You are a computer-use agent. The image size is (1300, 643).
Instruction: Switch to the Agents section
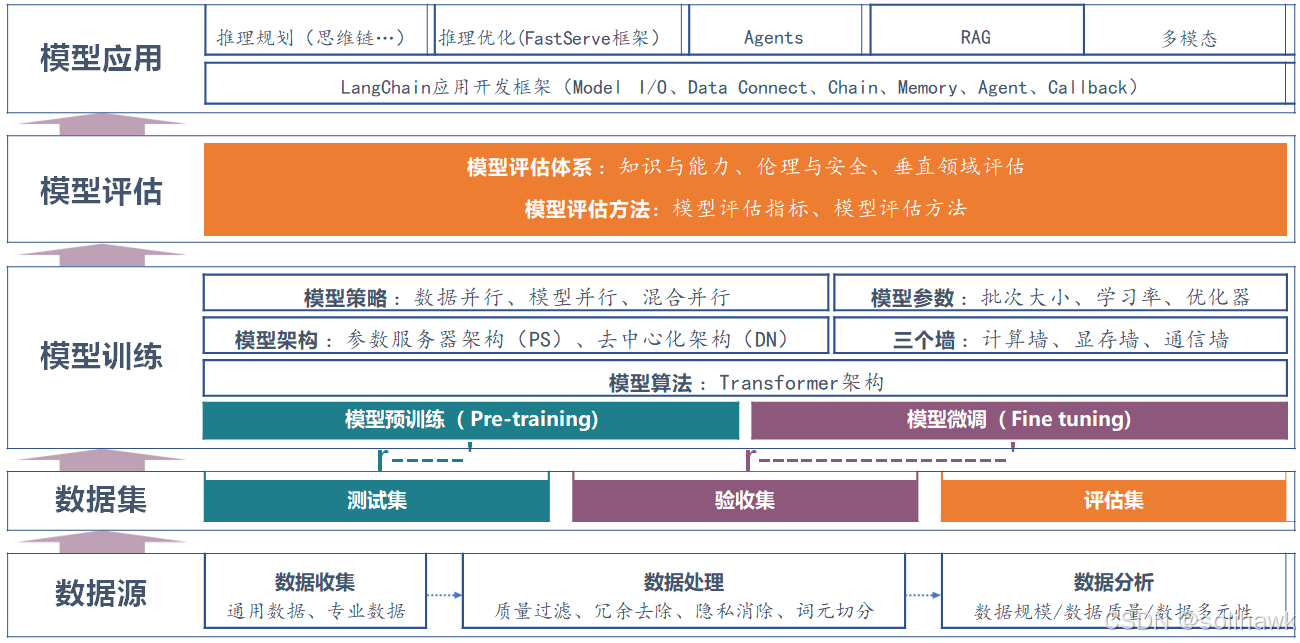click(x=775, y=37)
